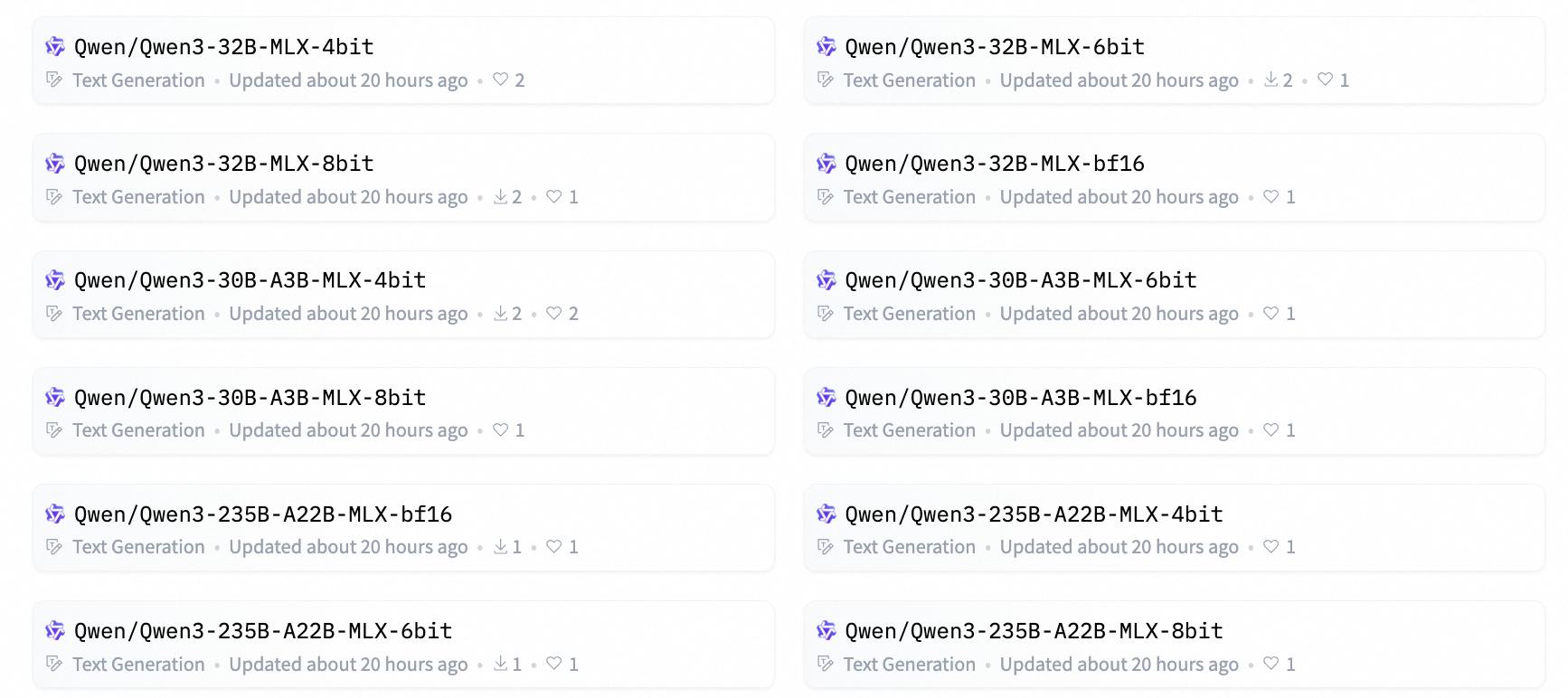The width and height of the screenshot is (1568, 698).
Task: Click the download icon on Qwen3-32B-MLX-6bit
Action: coord(1270,80)
